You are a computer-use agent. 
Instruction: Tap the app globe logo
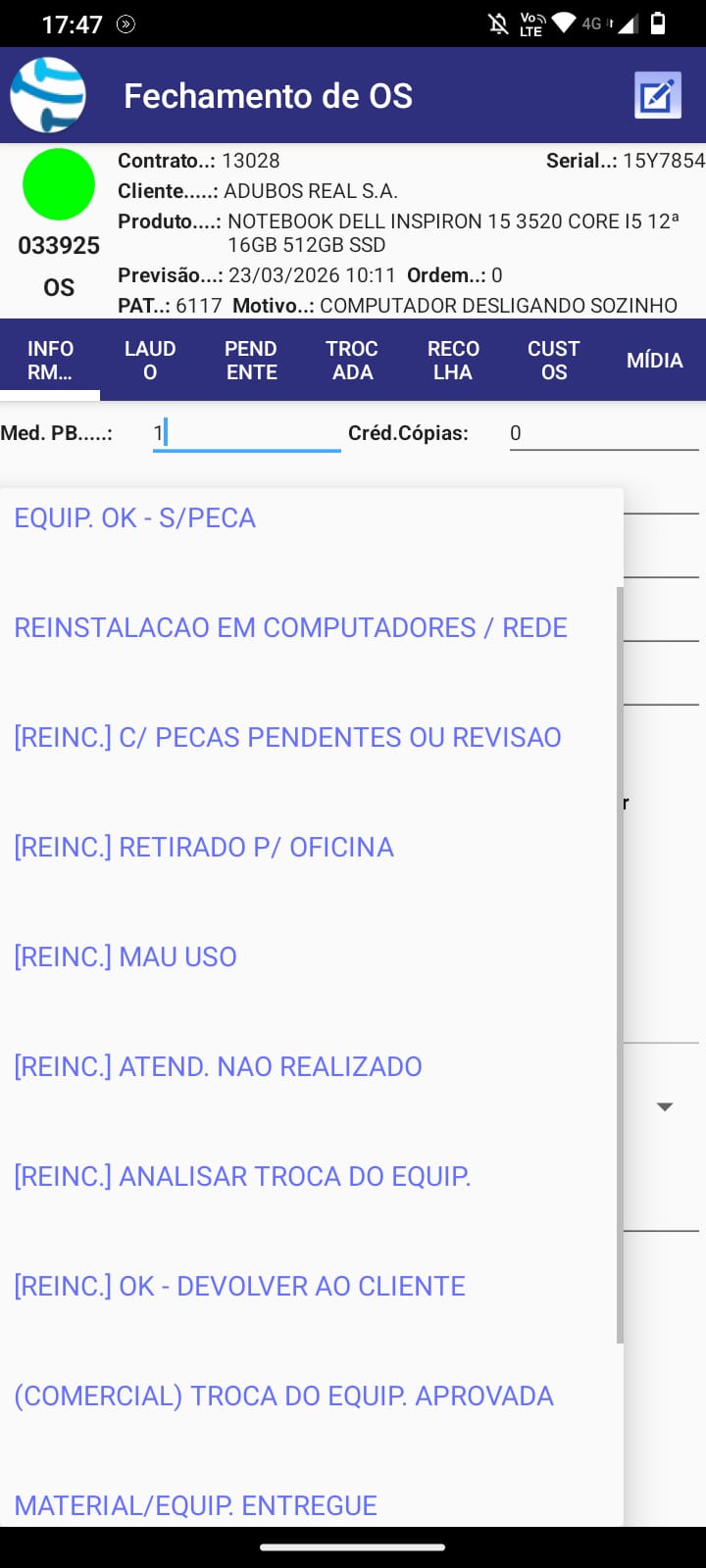tap(48, 95)
